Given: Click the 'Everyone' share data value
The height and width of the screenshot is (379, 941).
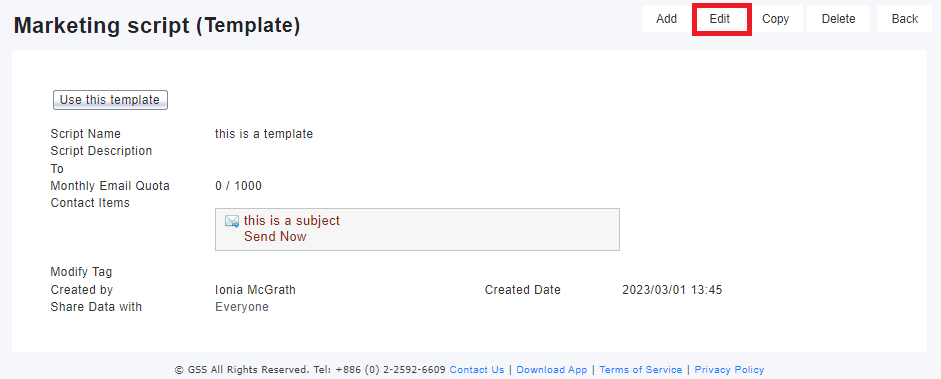Looking at the screenshot, I should click(242, 308).
